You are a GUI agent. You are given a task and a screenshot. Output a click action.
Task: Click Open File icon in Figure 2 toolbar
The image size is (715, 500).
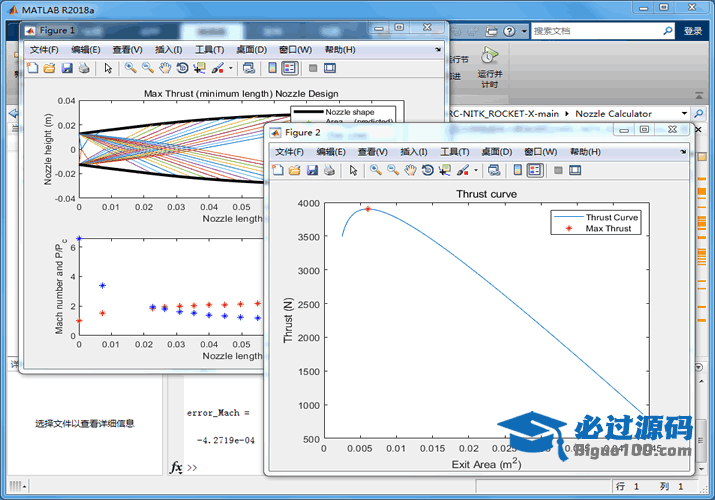point(295,170)
